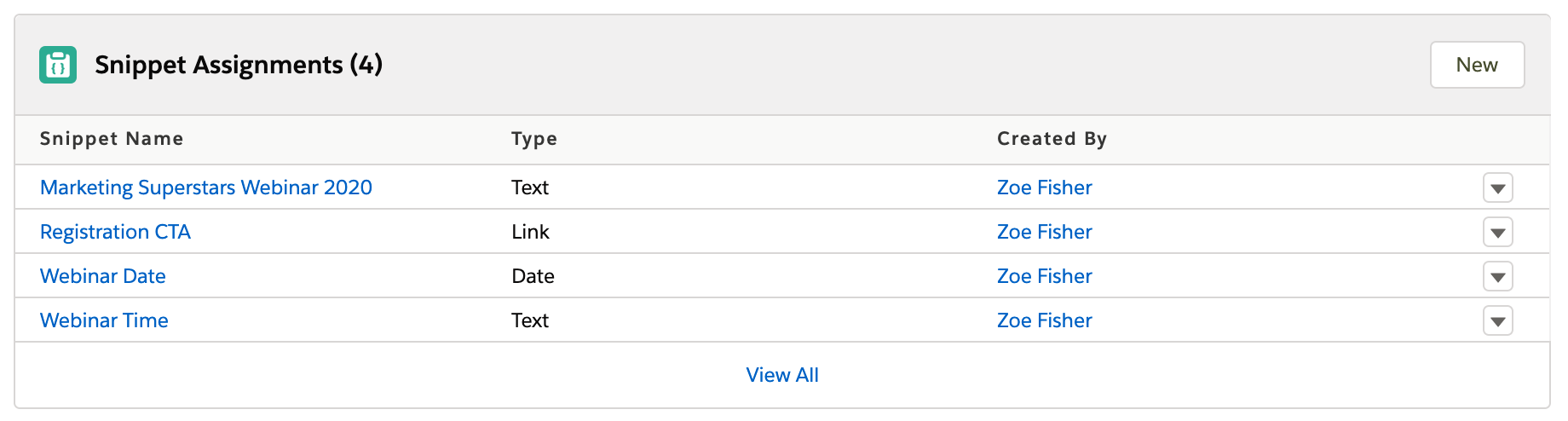1568x421 pixels.
Task: Click the Snippet Name column header
Action: [x=112, y=139]
